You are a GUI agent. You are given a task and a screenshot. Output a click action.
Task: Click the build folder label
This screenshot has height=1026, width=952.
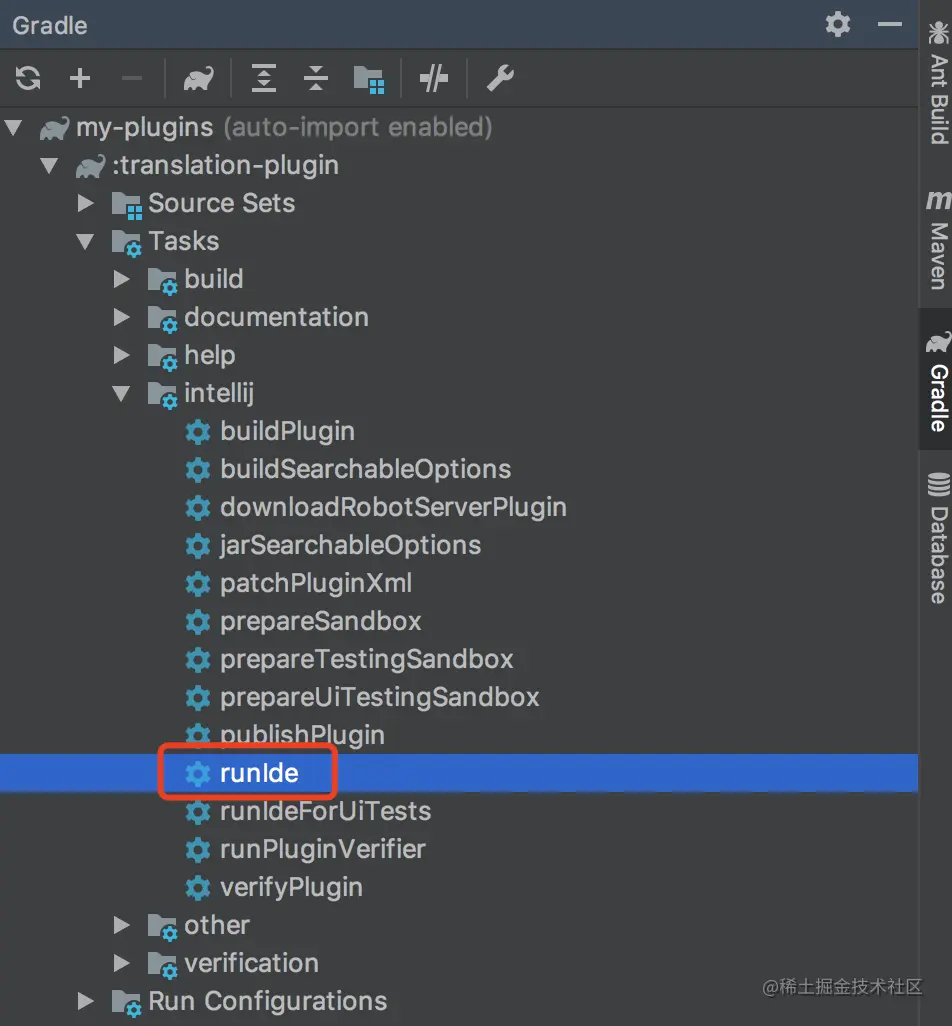pyautogui.click(x=214, y=279)
